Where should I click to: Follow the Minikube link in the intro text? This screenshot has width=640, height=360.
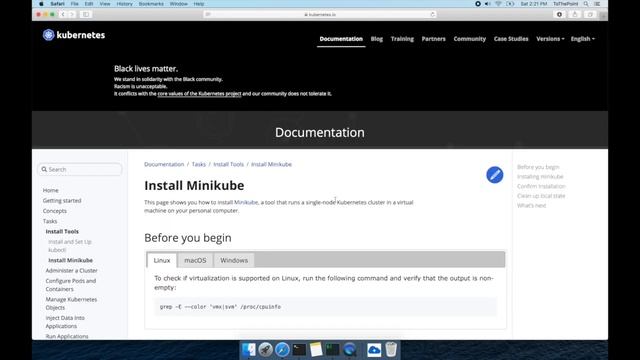coord(246,202)
